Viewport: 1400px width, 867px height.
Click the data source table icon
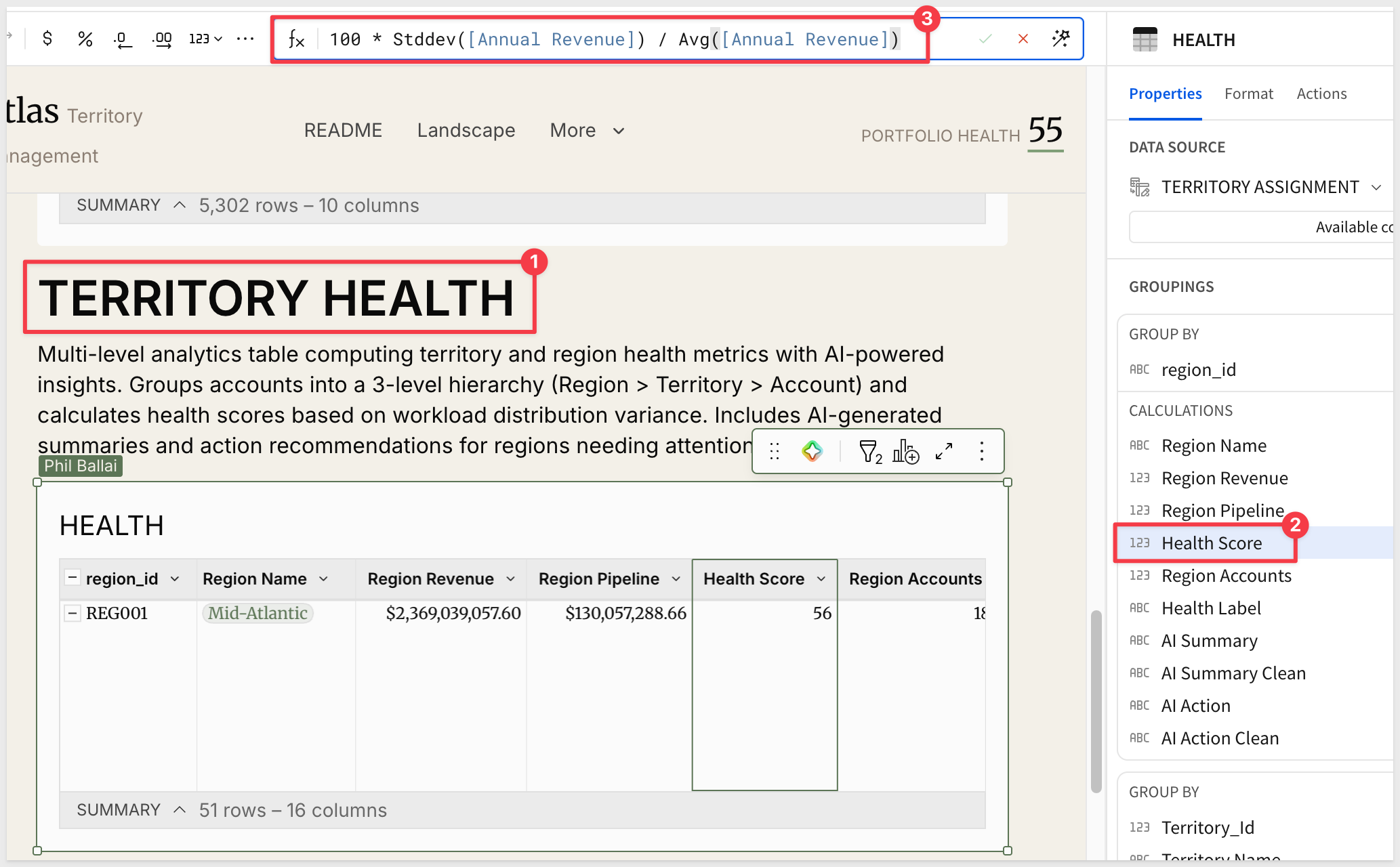(1140, 187)
